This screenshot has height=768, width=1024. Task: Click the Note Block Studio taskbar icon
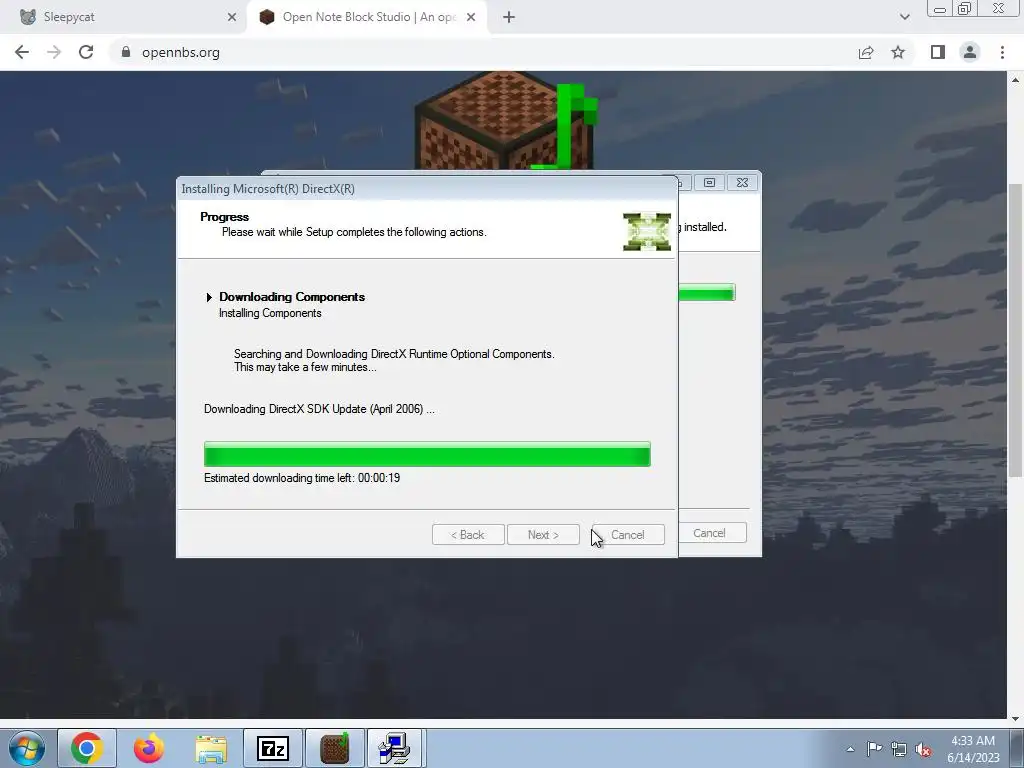tap(334, 748)
